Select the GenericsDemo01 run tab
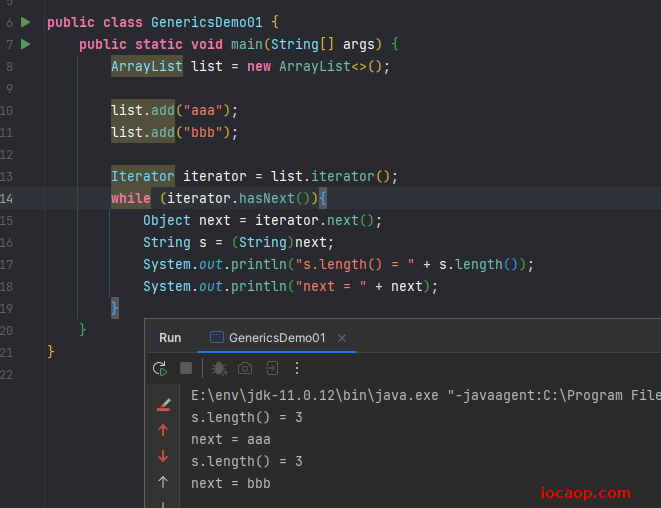This screenshot has height=508, width=661. (x=277, y=338)
